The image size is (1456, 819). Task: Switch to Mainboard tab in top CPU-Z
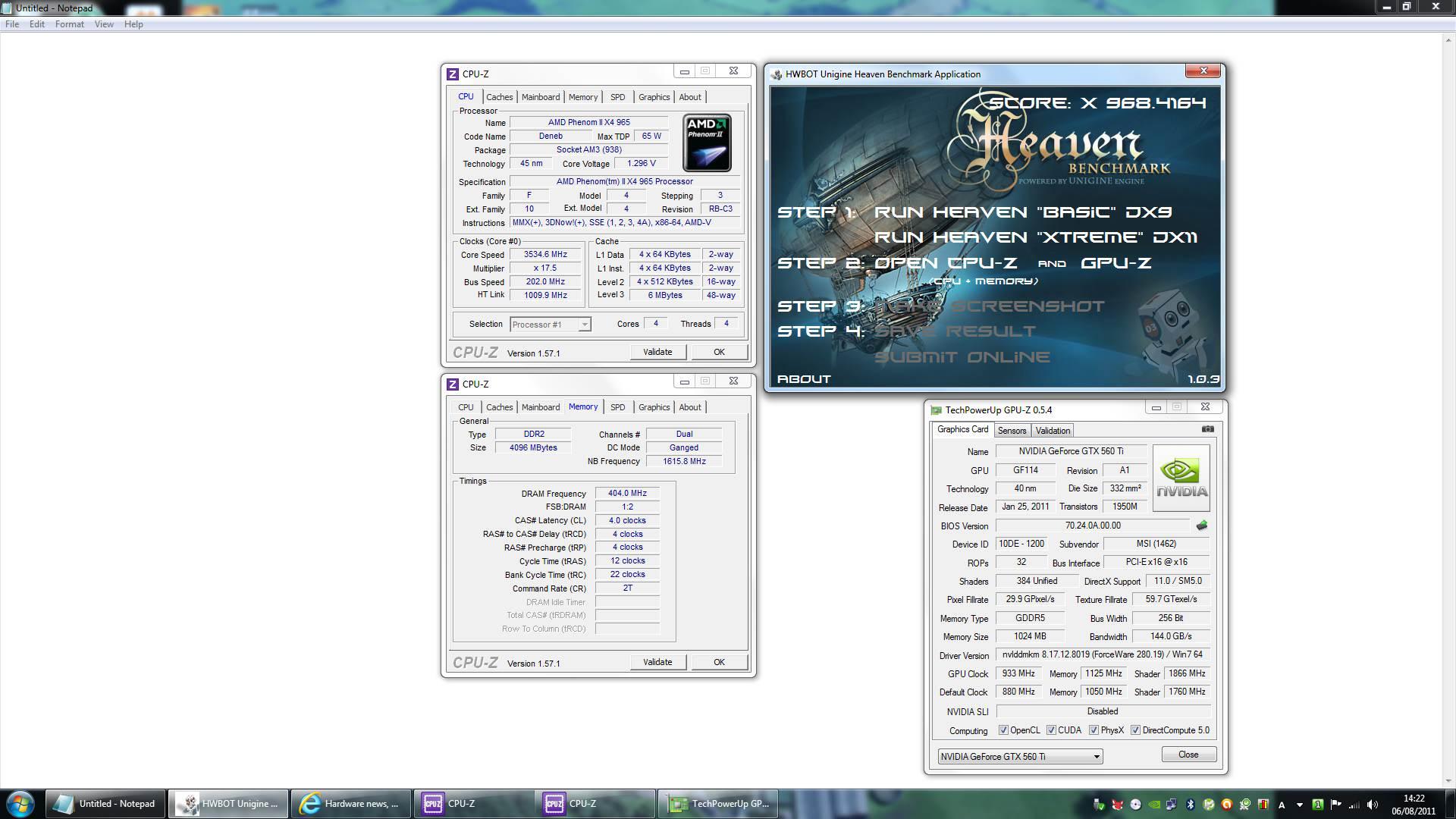[541, 97]
